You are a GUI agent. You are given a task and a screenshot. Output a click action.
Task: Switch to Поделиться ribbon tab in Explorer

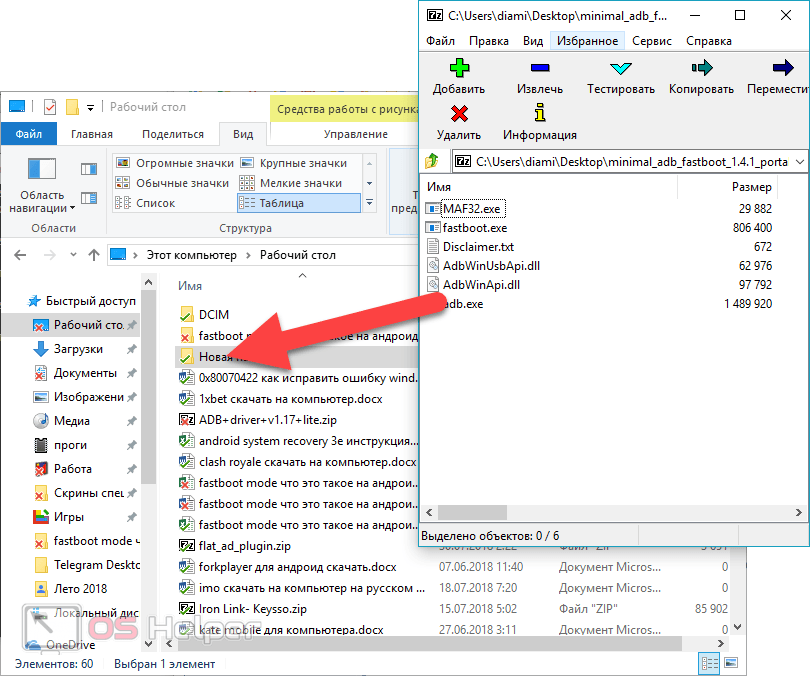pos(173,134)
